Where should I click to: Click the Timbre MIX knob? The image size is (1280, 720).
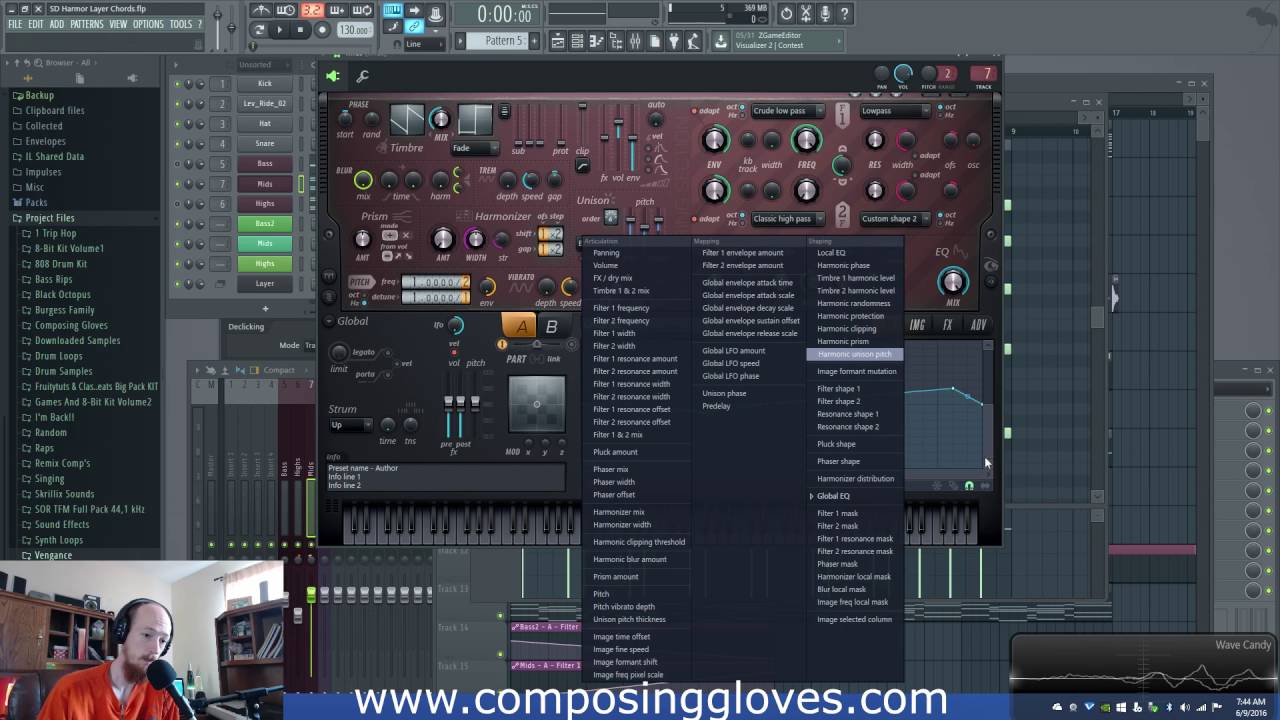click(440, 120)
